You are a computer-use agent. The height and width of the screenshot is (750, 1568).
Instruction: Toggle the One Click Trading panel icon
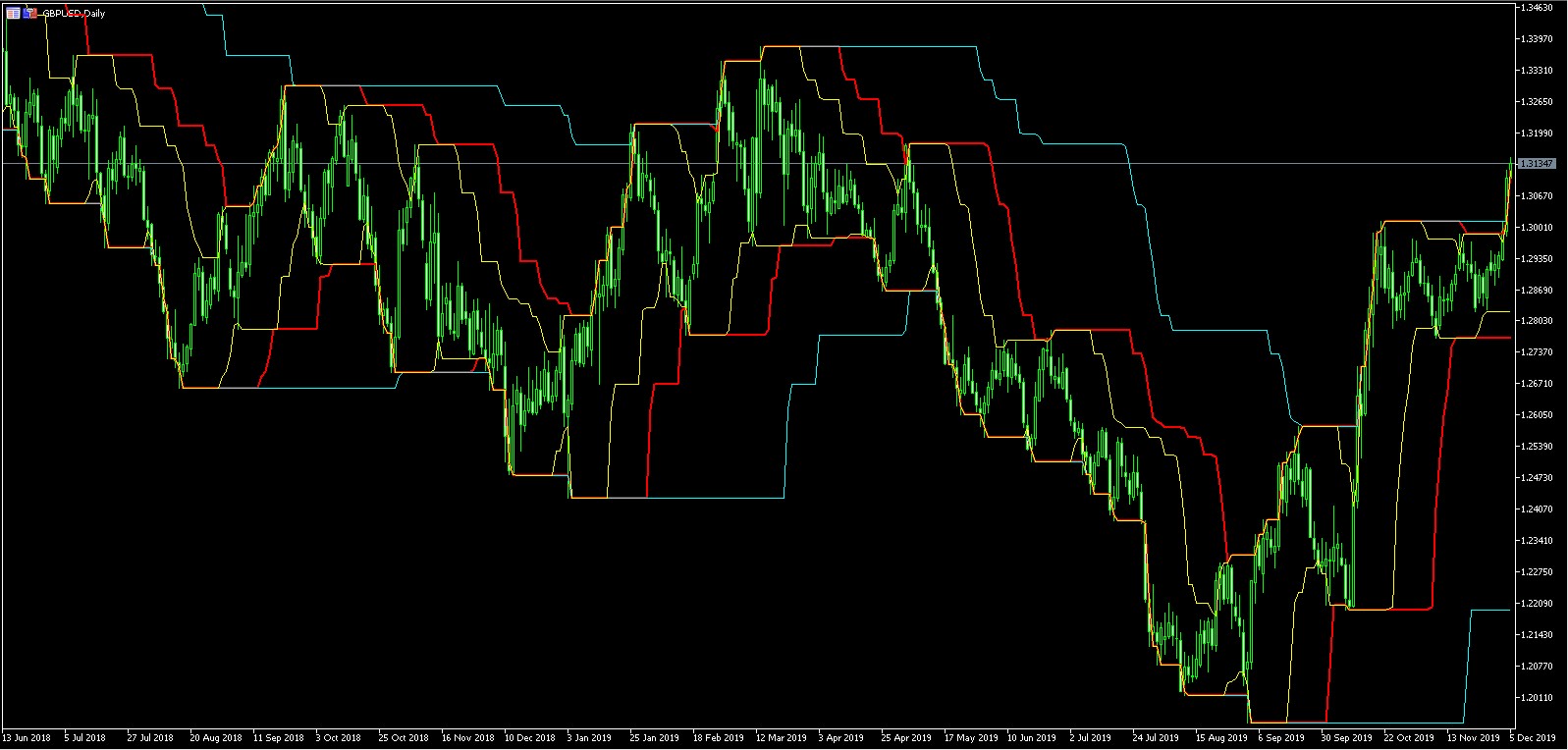[29, 13]
